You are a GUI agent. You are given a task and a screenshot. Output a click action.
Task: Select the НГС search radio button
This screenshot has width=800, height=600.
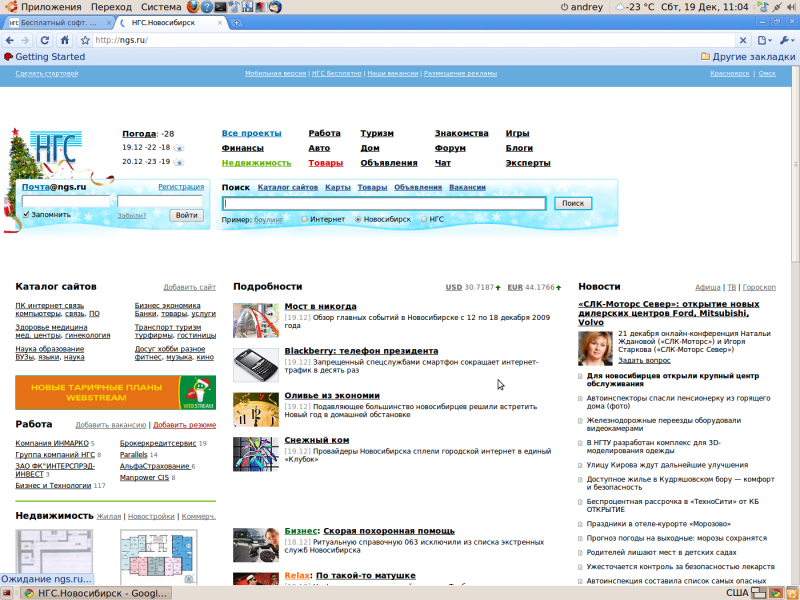[424, 219]
